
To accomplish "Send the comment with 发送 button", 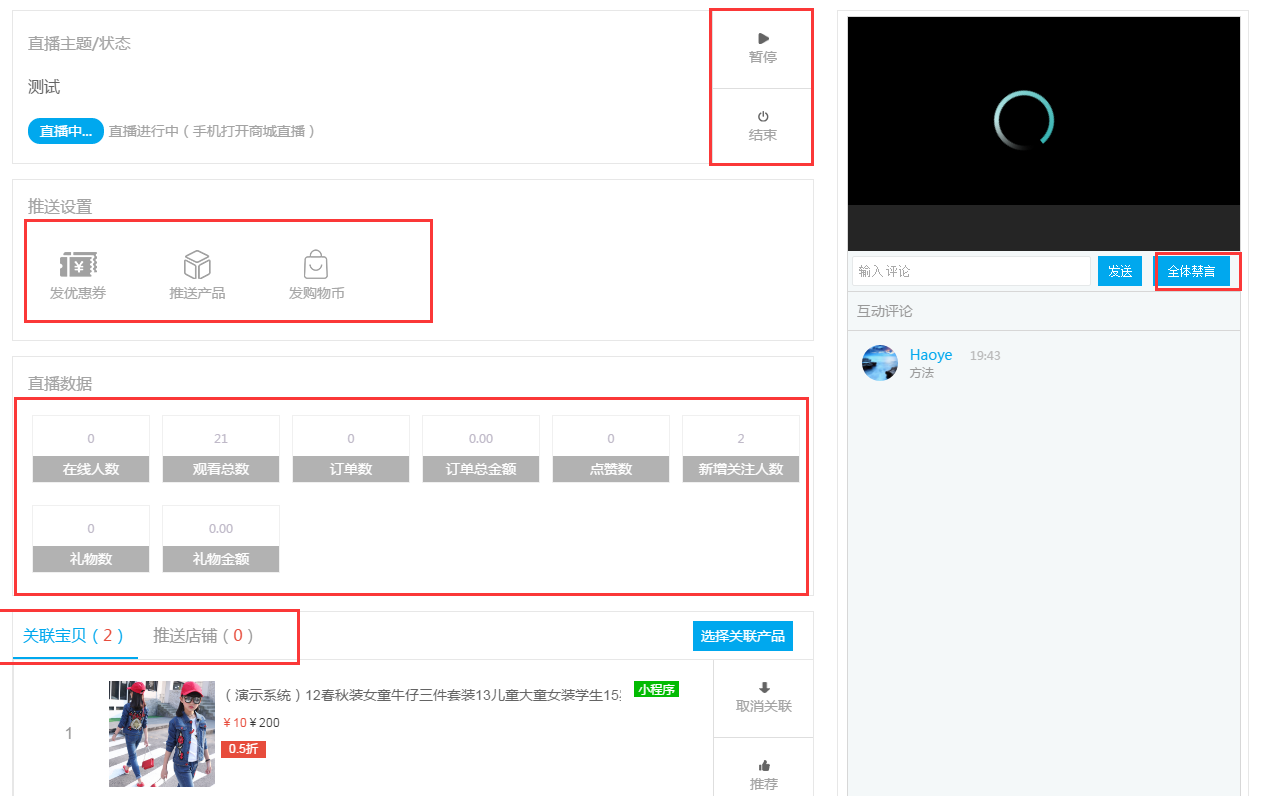I will tap(1120, 271).
